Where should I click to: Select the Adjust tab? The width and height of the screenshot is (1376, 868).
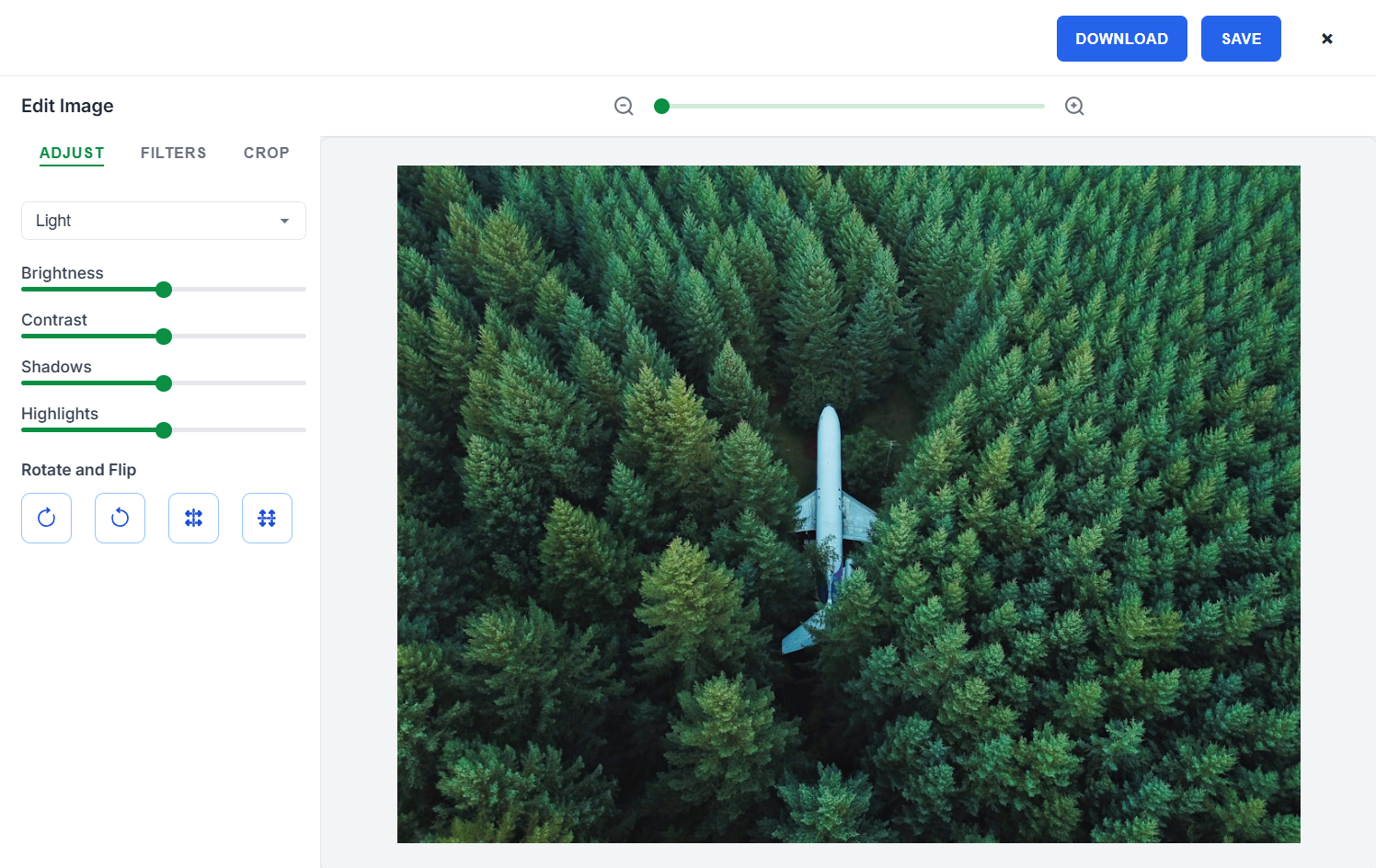click(72, 153)
